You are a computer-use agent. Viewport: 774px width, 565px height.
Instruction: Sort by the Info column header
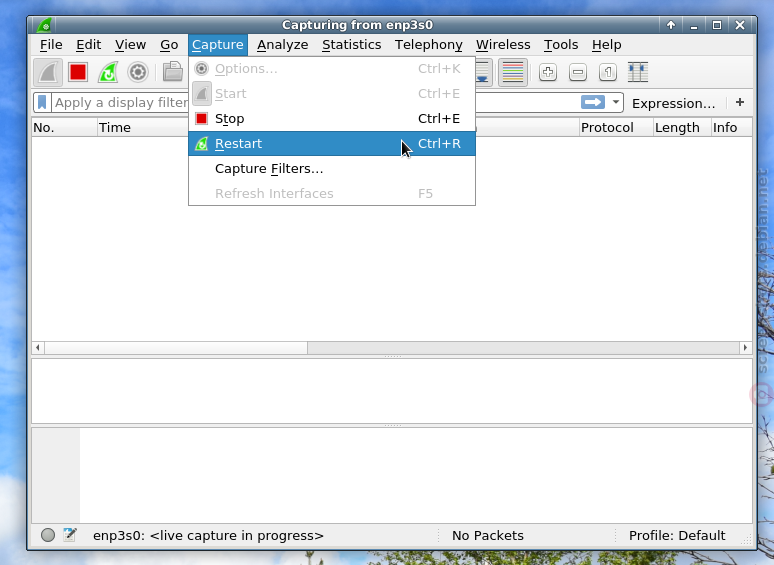click(x=732, y=127)
